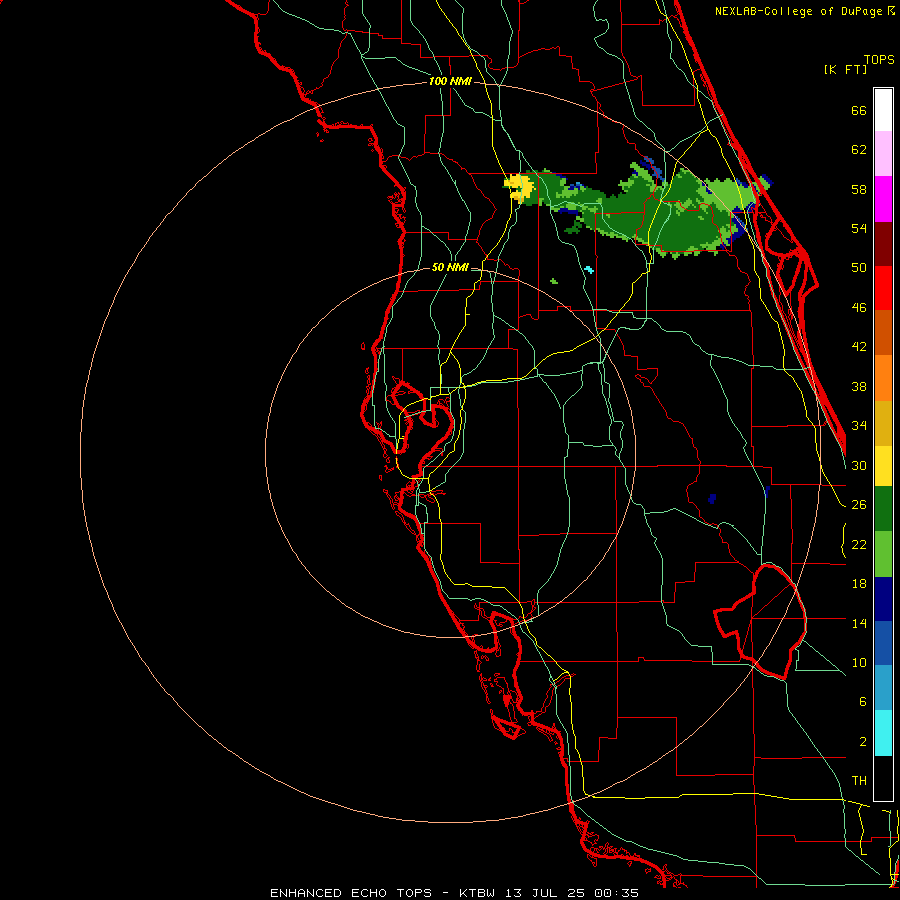
Task: Select the "18" legend value
Action: pos(859,584)
